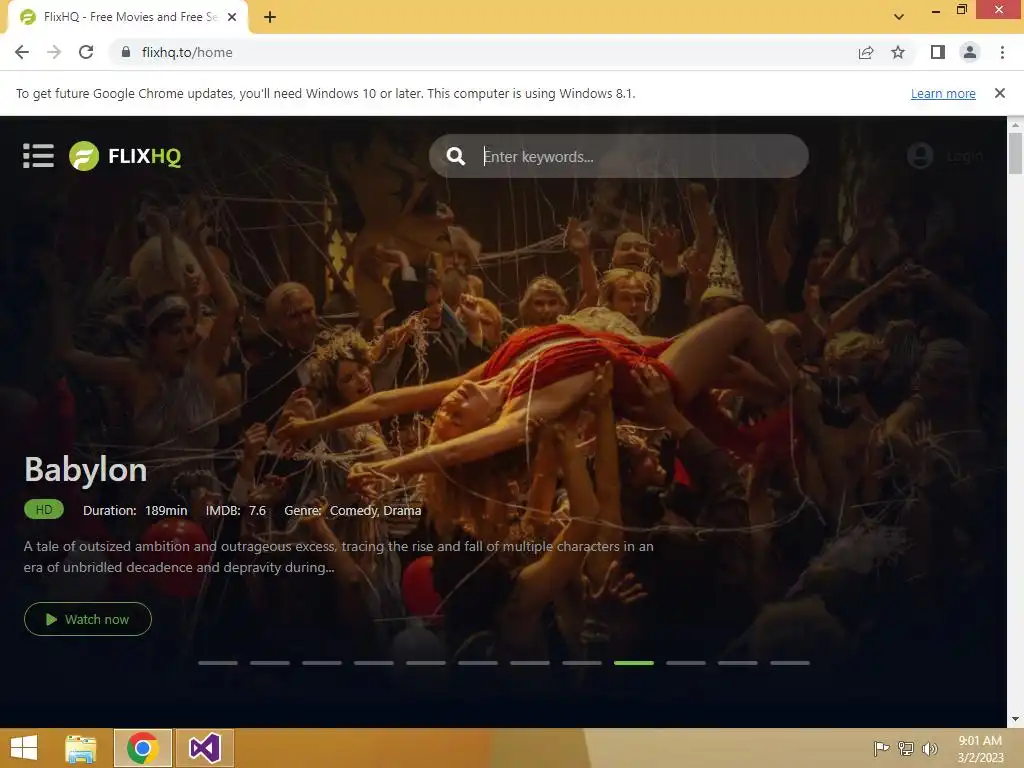The image size is (1024, 768).
Task: Click the "Comedy, Drama" genre text
Action: click(x=376, y=511)
